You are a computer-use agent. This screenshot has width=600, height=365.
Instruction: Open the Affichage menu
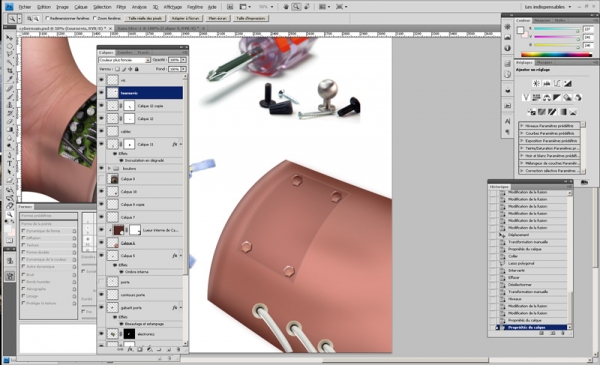click(173, 7)
